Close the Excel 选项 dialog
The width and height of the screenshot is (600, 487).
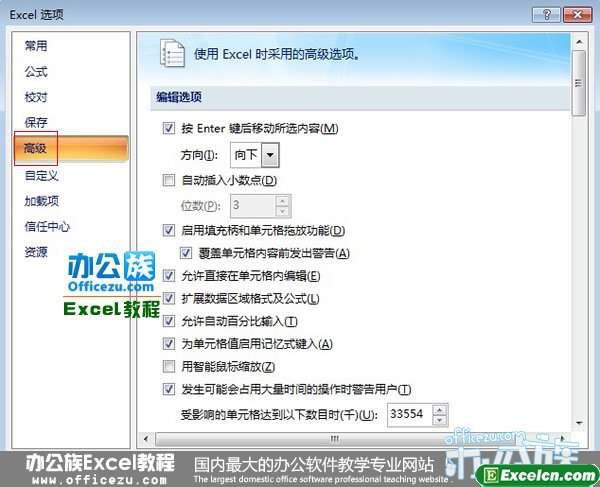pos(577,15)
